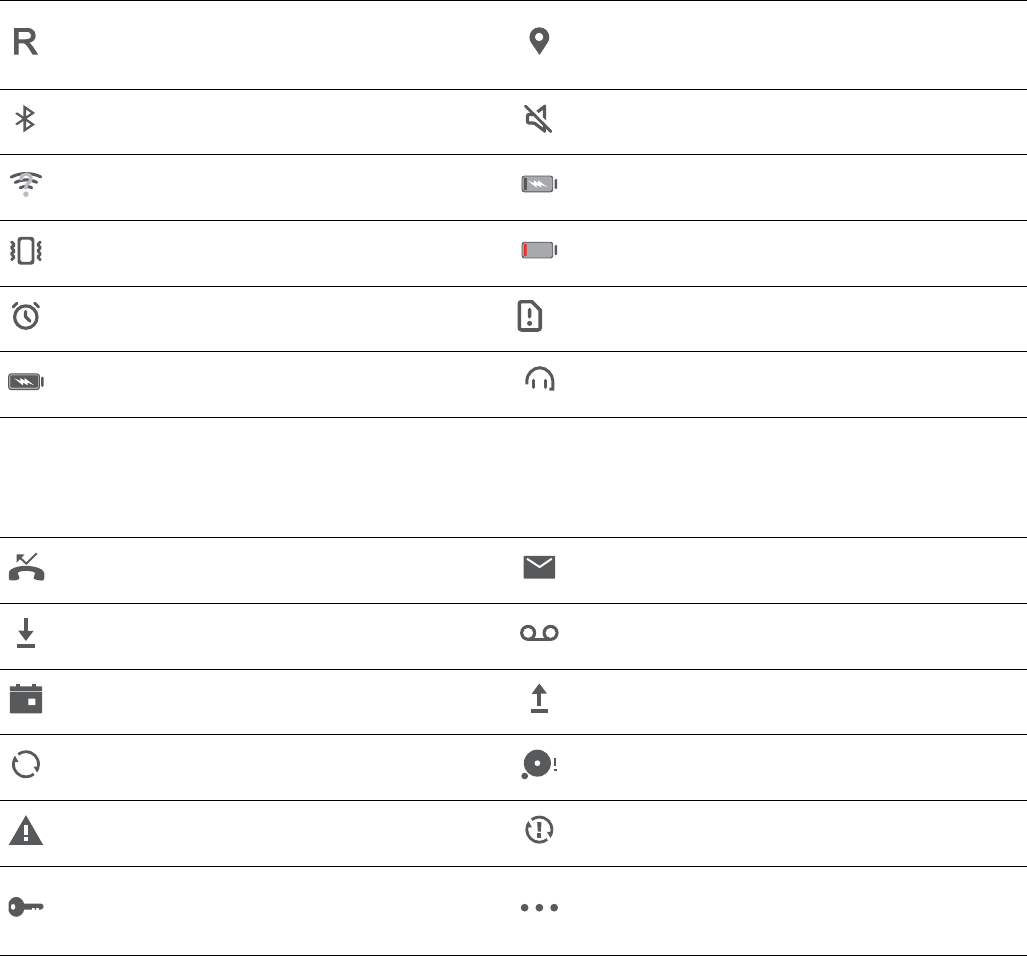
Task: Tap the Bluetooth icon
Action: [x=26, y=121]
